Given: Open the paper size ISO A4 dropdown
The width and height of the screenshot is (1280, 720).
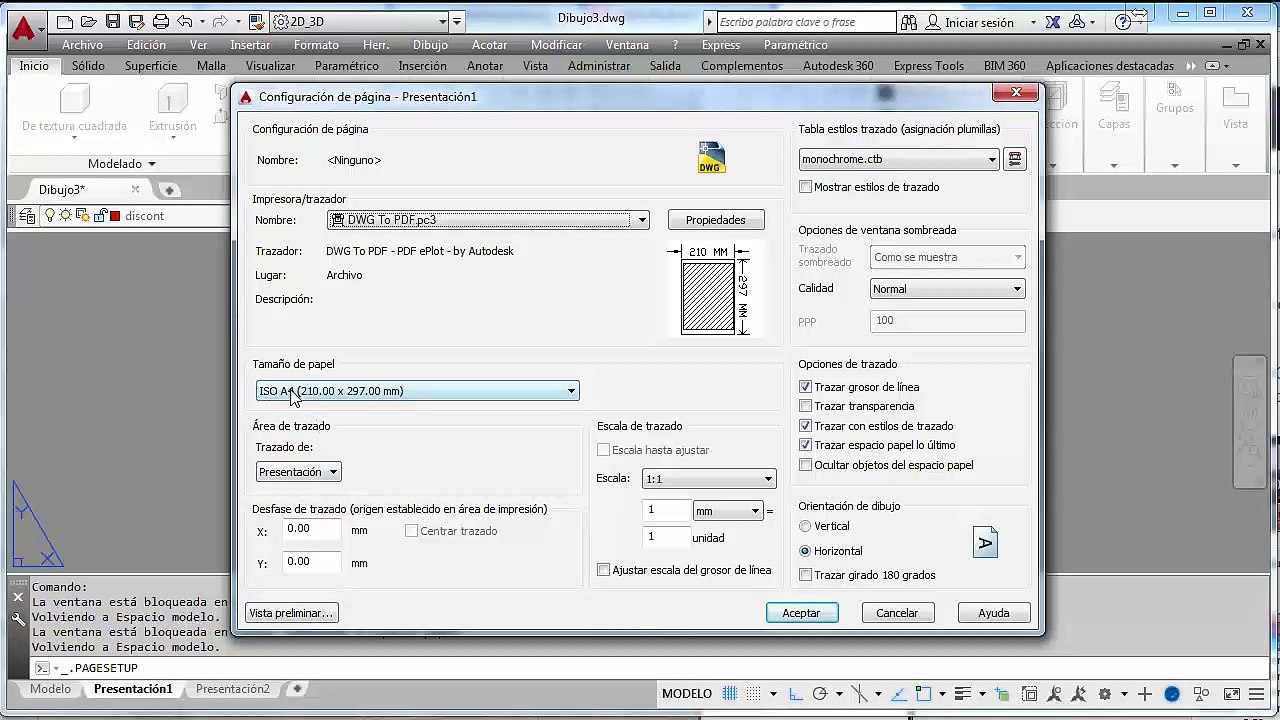Looking at the screenshot, I should (417, 391).
